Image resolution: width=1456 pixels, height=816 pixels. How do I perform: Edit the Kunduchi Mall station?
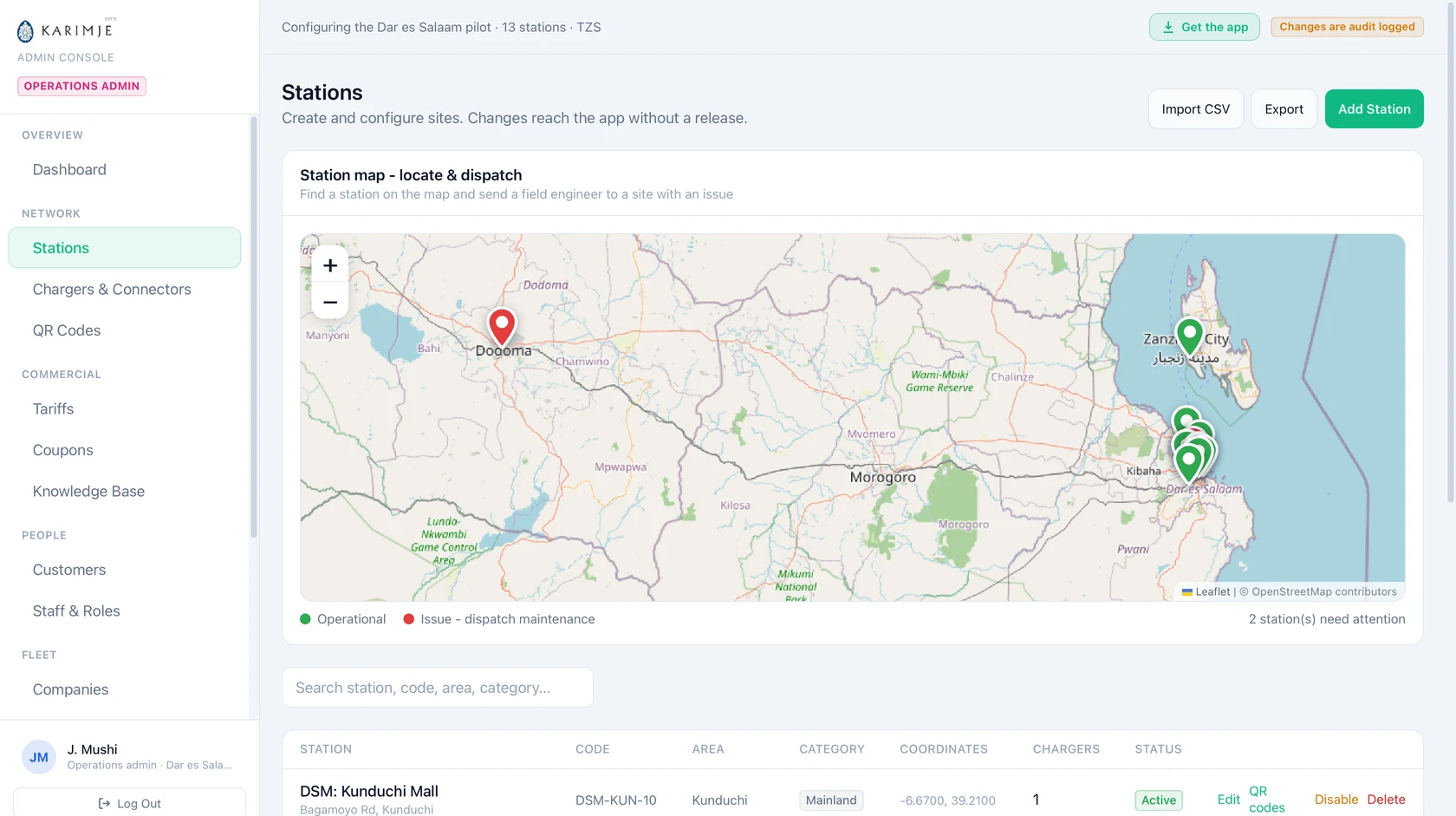coord(1228,800)
